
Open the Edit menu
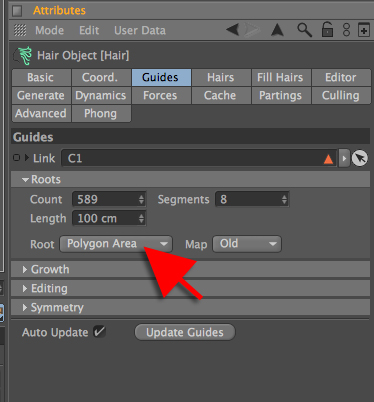89,30
